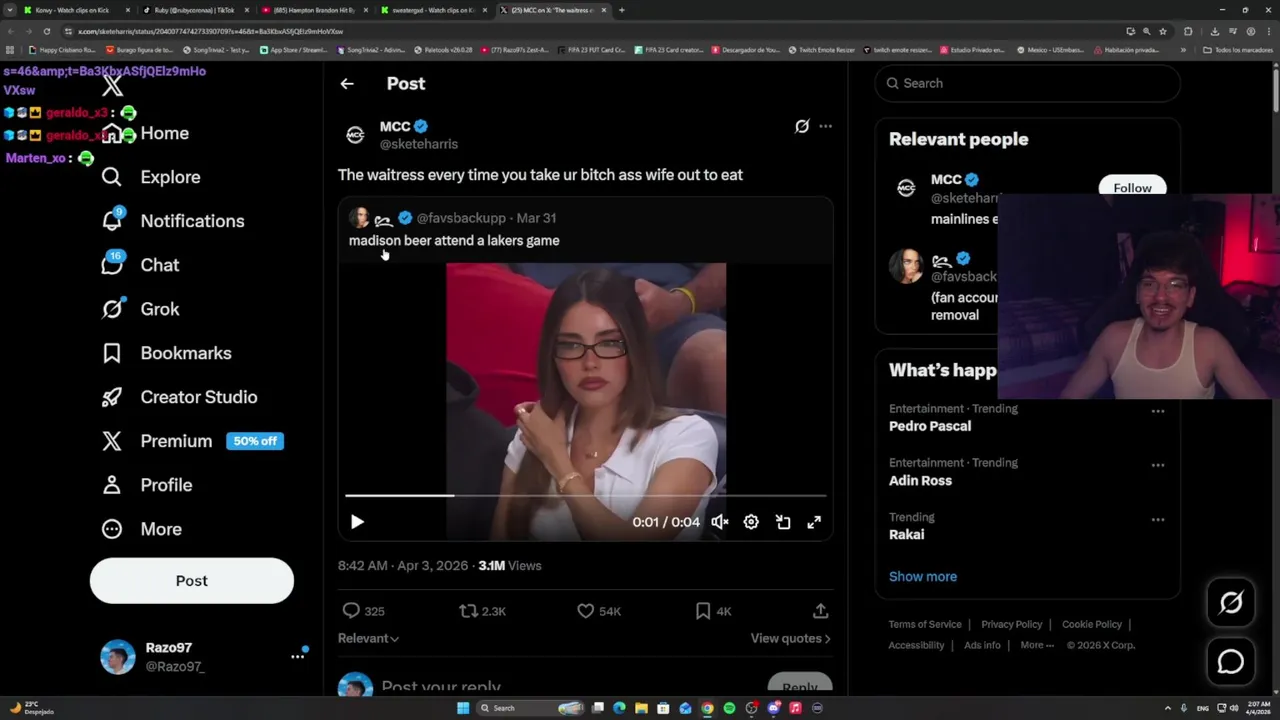Open the More sidebar menu
The width and height of the screenshot is (1280, 720).
point(141,529)
